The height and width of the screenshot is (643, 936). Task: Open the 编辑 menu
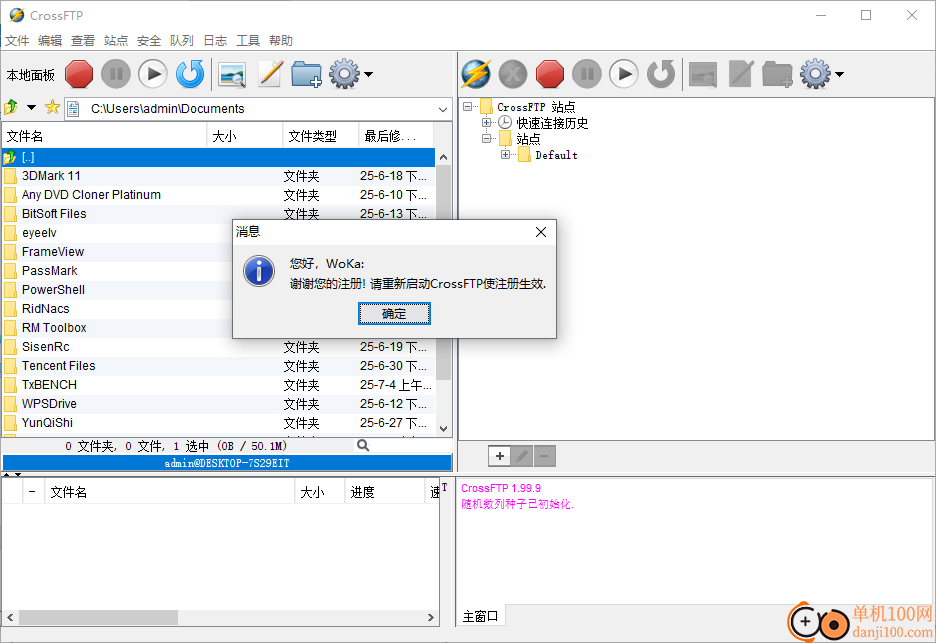(50, 41)
